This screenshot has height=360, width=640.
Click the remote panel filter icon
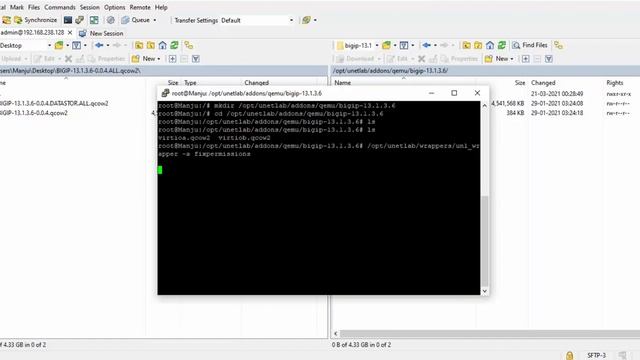point(404,45)
